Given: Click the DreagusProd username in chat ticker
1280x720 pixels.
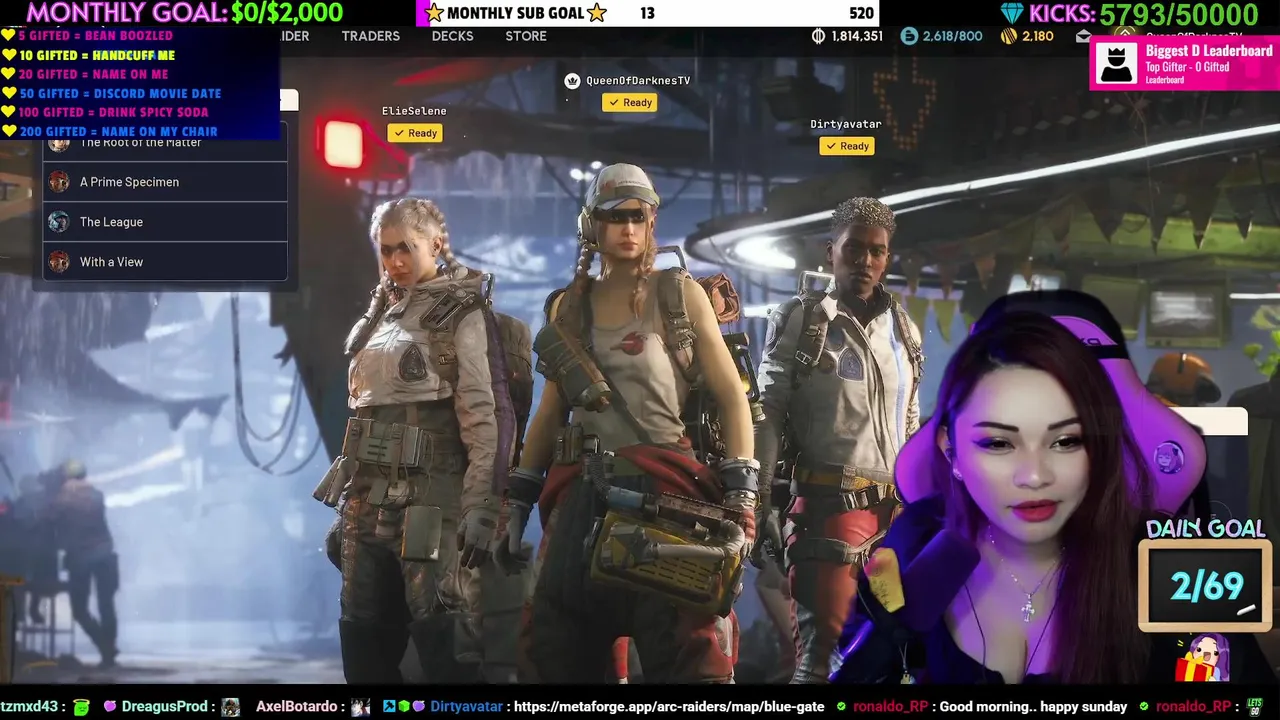Looking at the screenshot, I should [167, 706].
